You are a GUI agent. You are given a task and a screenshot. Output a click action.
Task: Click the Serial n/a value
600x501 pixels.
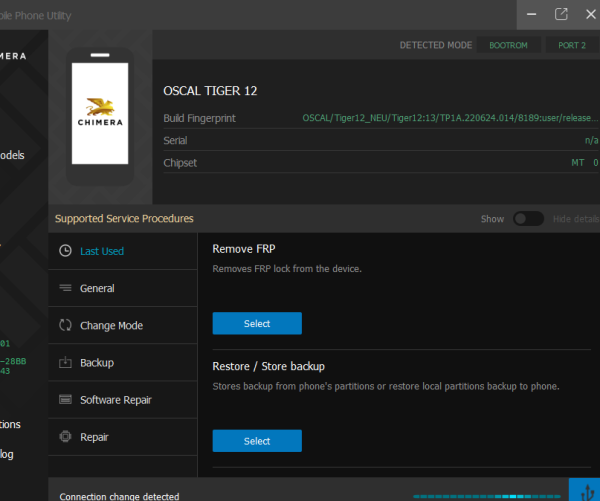[591, 140]
